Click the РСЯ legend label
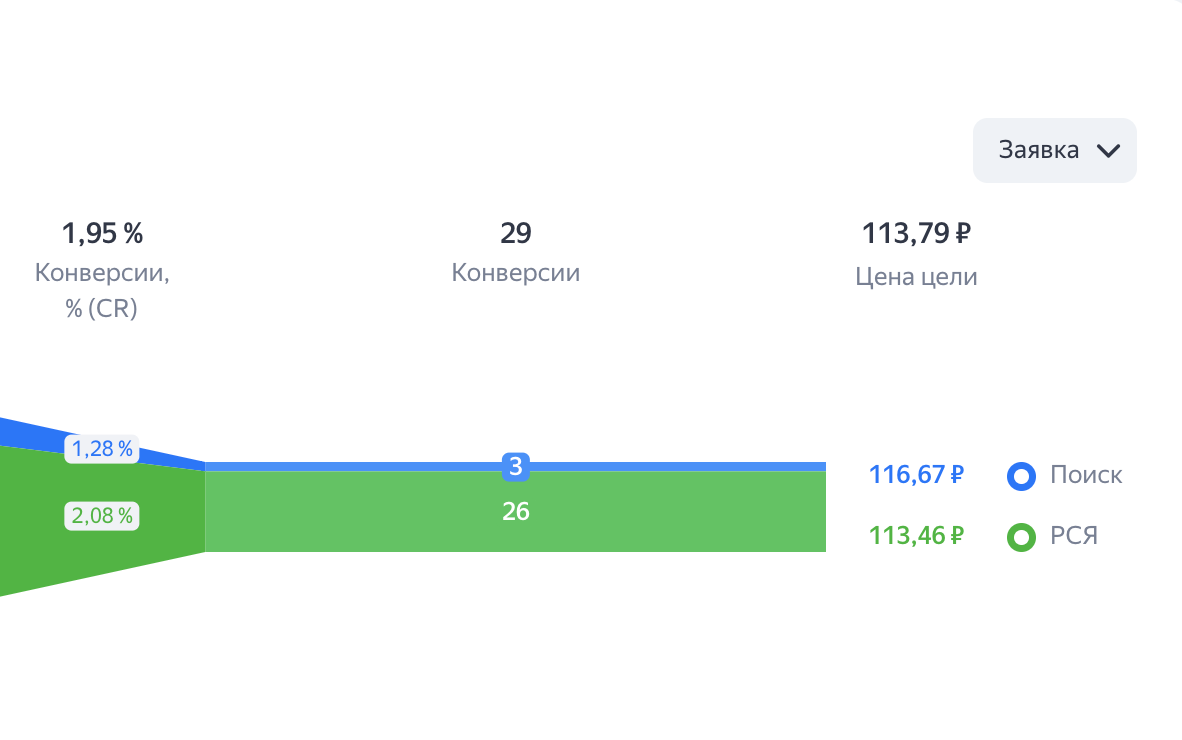Image resolution: width=1182 pixels, height=740 pixels. (x=1074, y=536)
